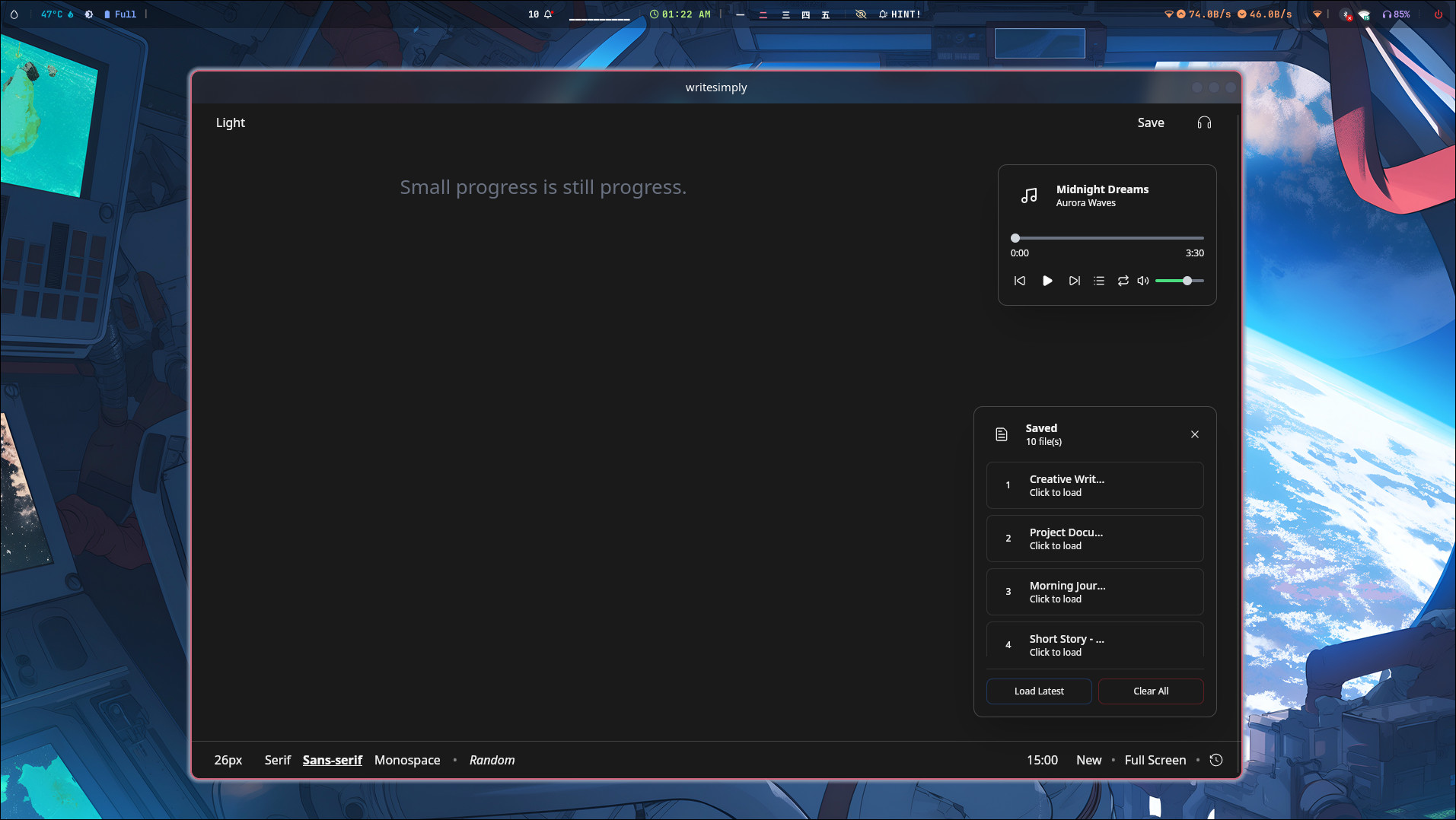Skip to the previous track
The width and height of the screenshot is (1456, 820).
coord(1020,281)
